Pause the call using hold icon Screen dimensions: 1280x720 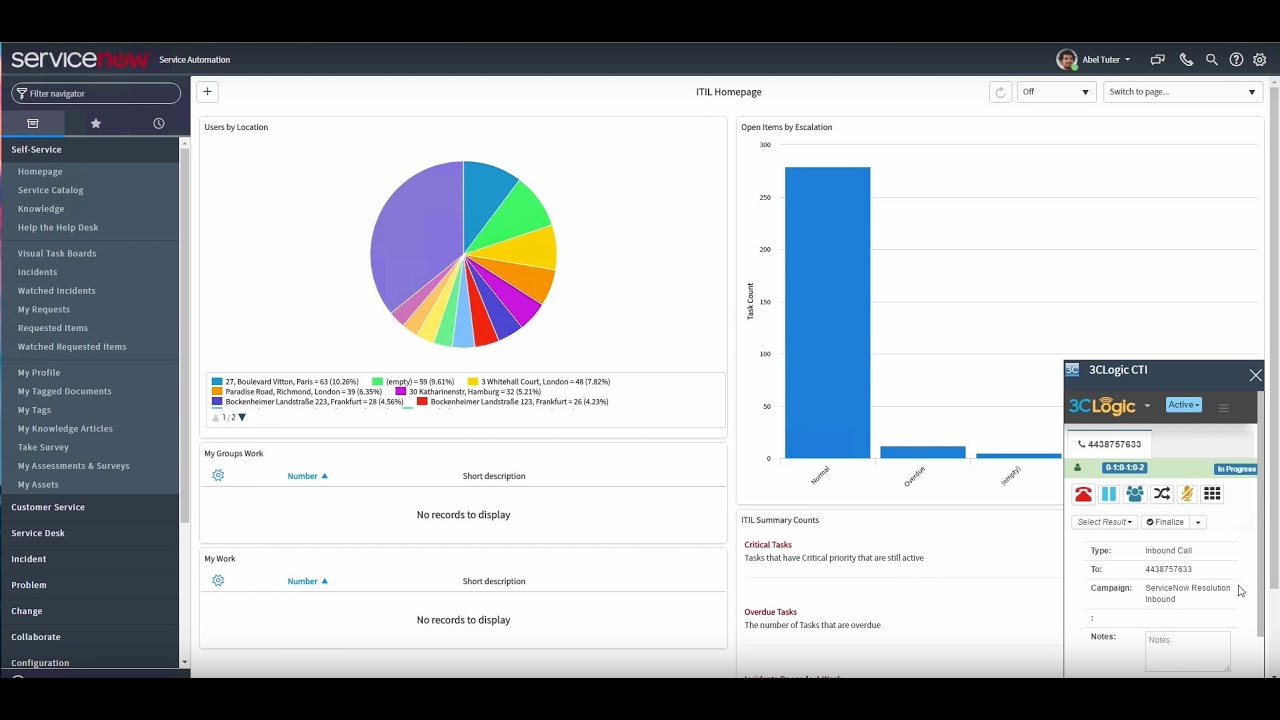[1109, 494]
